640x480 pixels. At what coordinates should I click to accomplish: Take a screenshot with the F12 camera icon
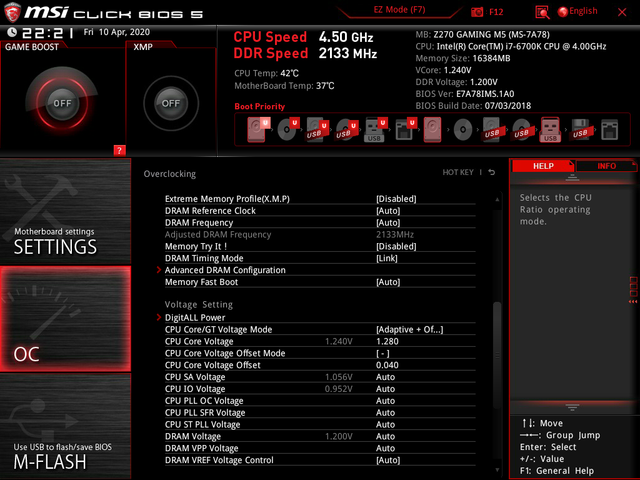click(x=477, y=12)
